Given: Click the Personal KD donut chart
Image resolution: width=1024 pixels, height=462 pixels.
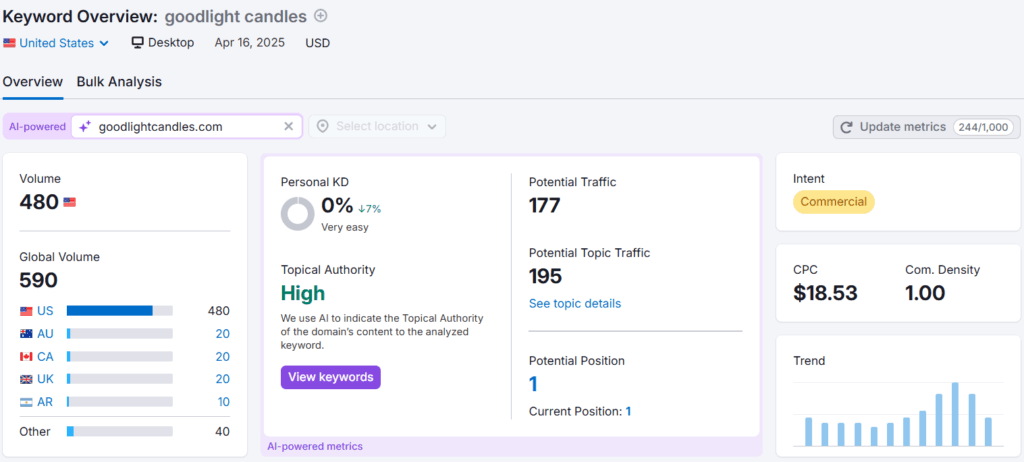Looking at the screenshot, I should tap(298, 214).
